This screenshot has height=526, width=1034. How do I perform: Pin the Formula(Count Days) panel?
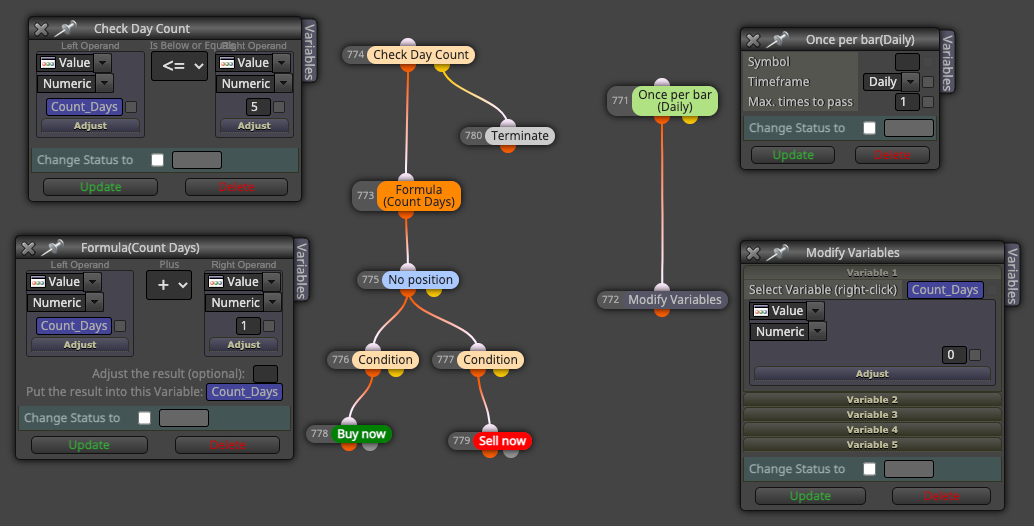[x=52, y=247]
